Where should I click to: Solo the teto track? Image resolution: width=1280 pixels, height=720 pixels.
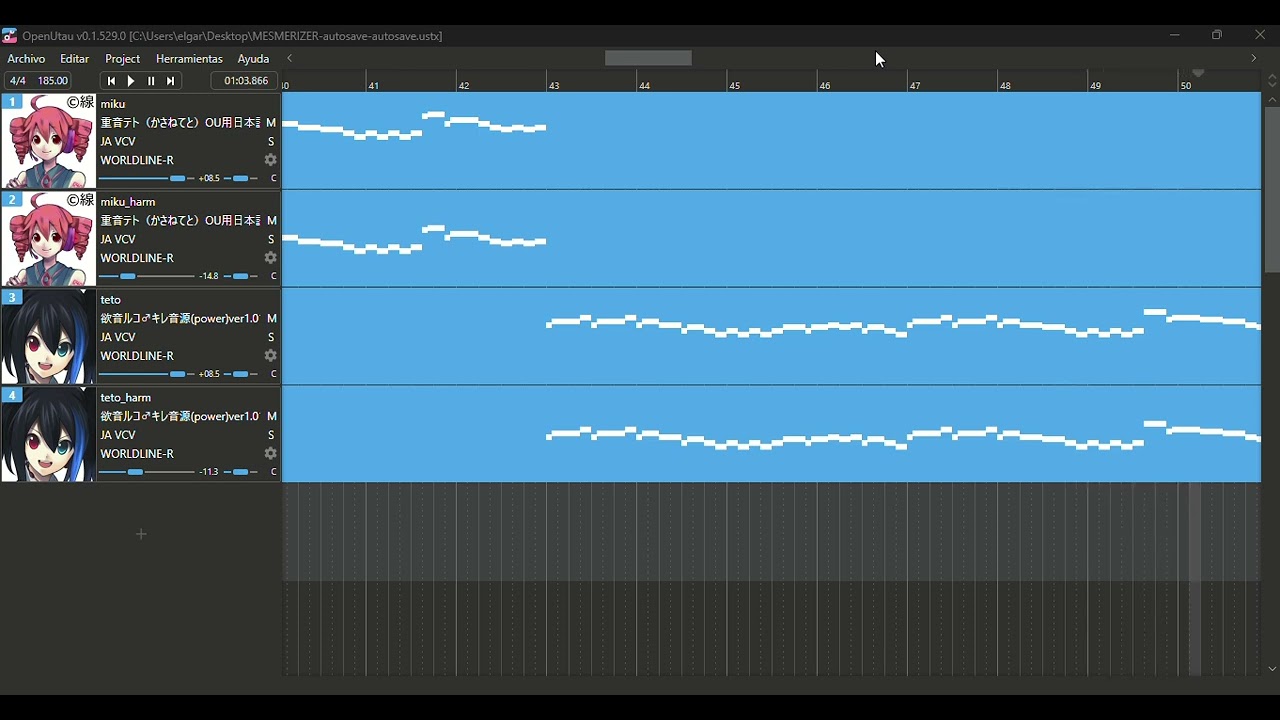271,338
